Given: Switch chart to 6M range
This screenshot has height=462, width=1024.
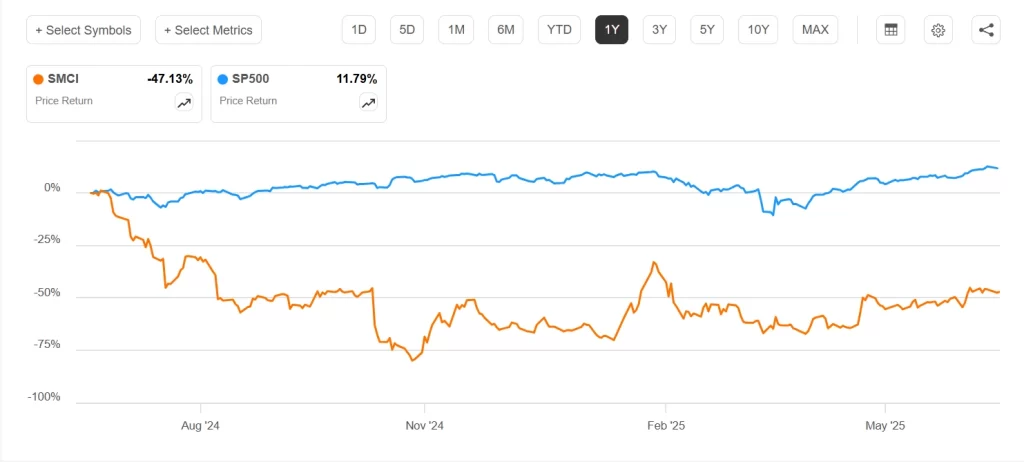Looking at the screenshot, I should [506, 30].
